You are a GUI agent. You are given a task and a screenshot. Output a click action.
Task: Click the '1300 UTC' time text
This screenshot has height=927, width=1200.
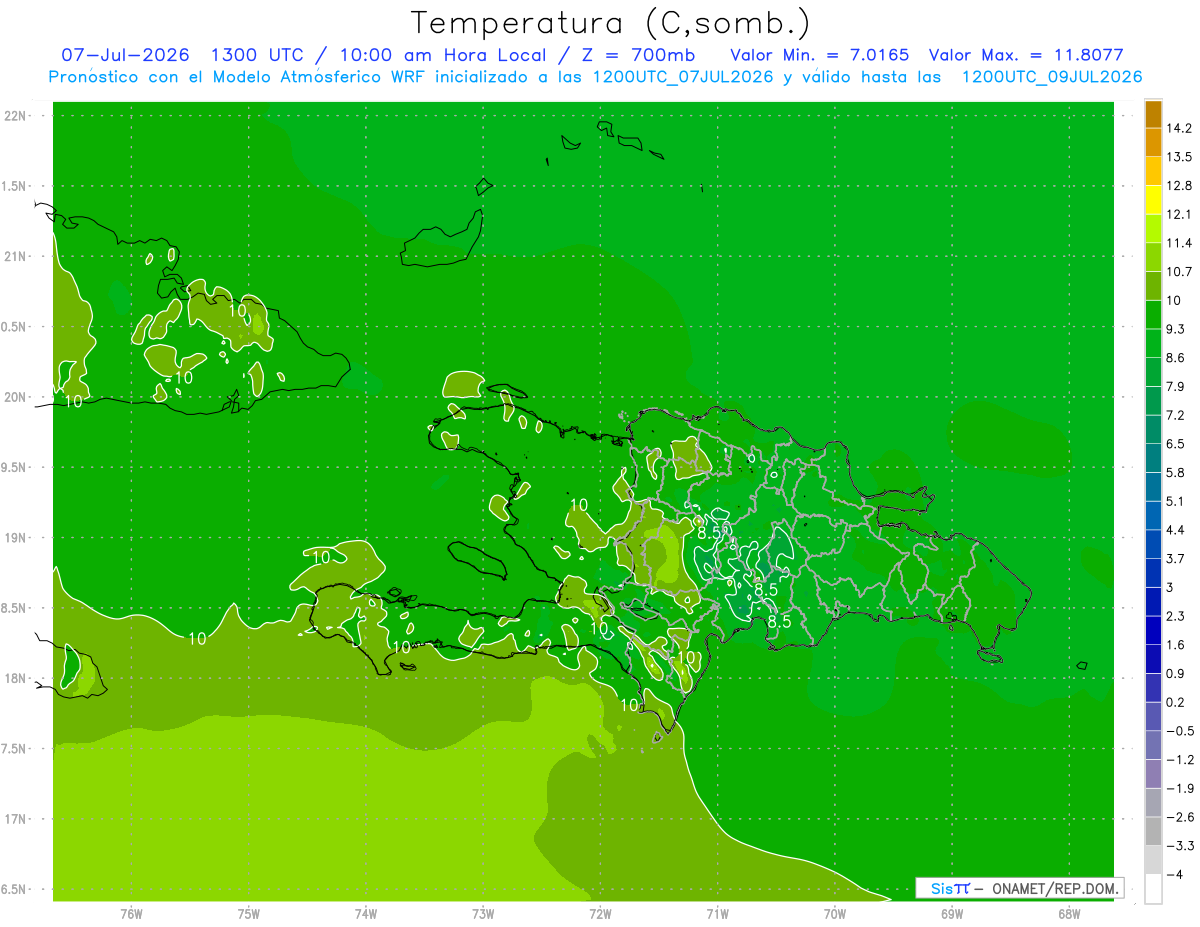point(260,55)
